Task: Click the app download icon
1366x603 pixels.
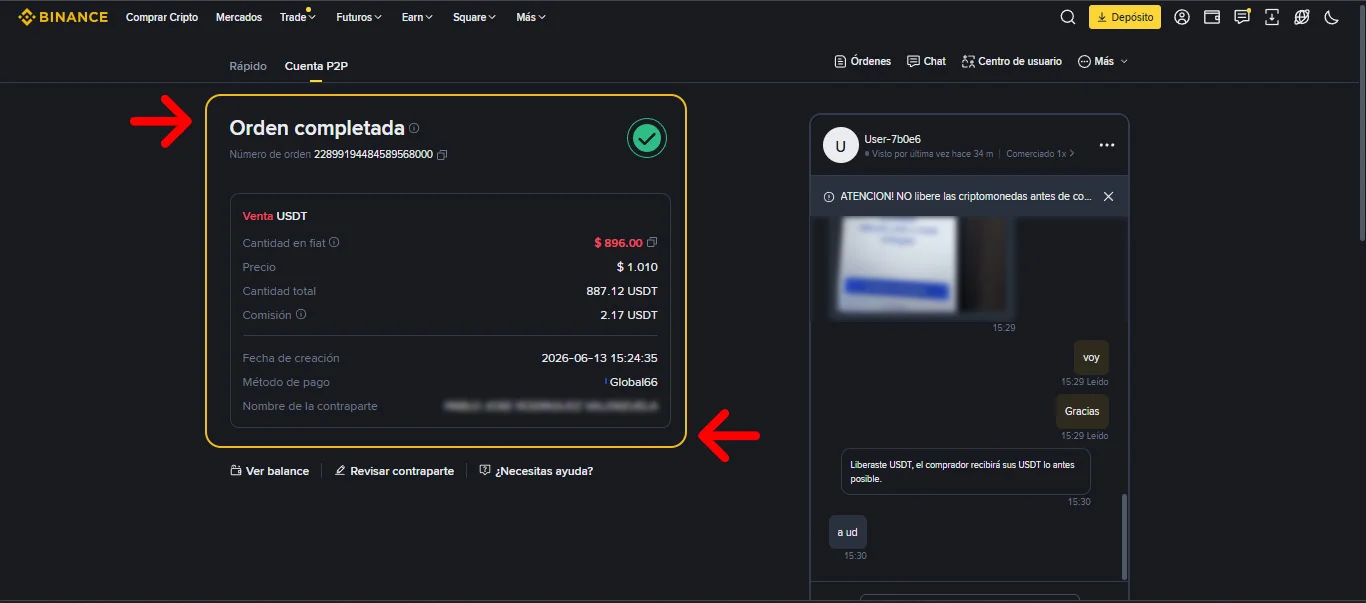Action: (x=1272, y=17)
